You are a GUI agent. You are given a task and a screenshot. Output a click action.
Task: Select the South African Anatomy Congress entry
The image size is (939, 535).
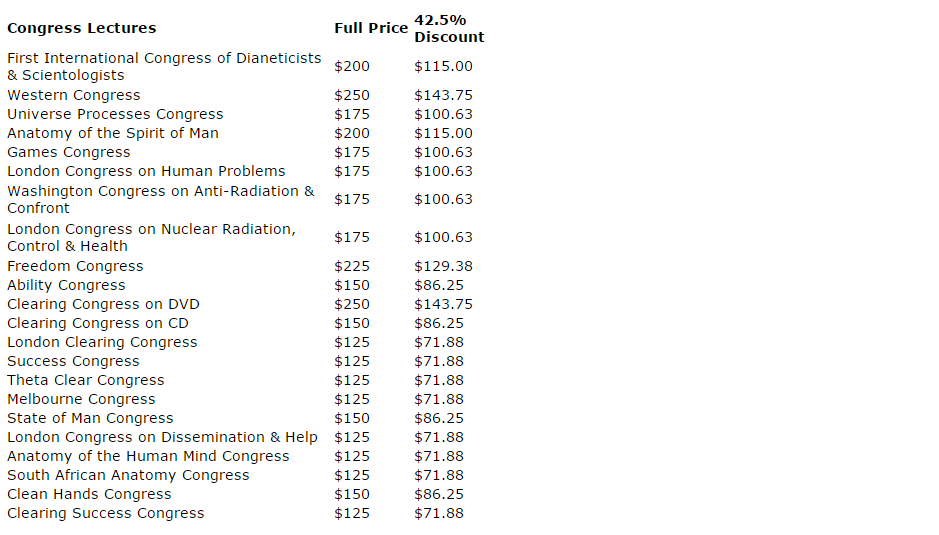pos(128,475)
